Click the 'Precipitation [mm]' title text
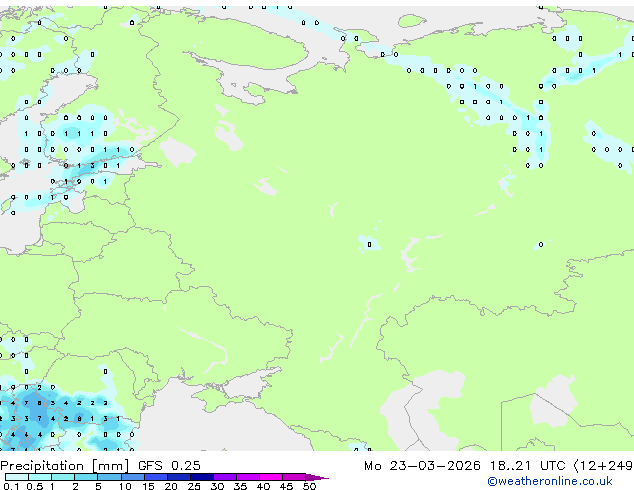The width and height of the screenshot is (634, 490). pyautogui.click(x=65, y=466)
